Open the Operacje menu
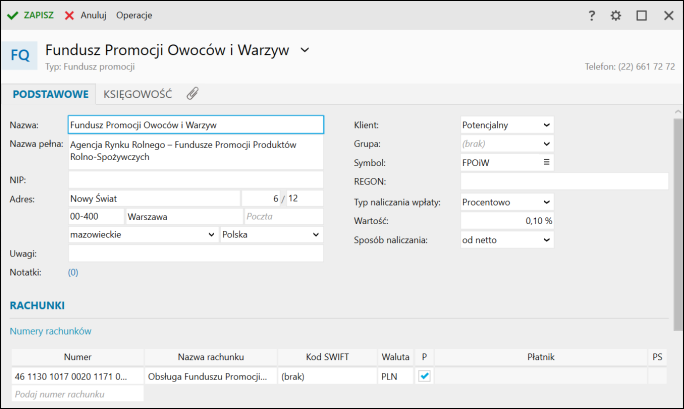Viewport: 684px width, 409px height. [x=134, y=16]
